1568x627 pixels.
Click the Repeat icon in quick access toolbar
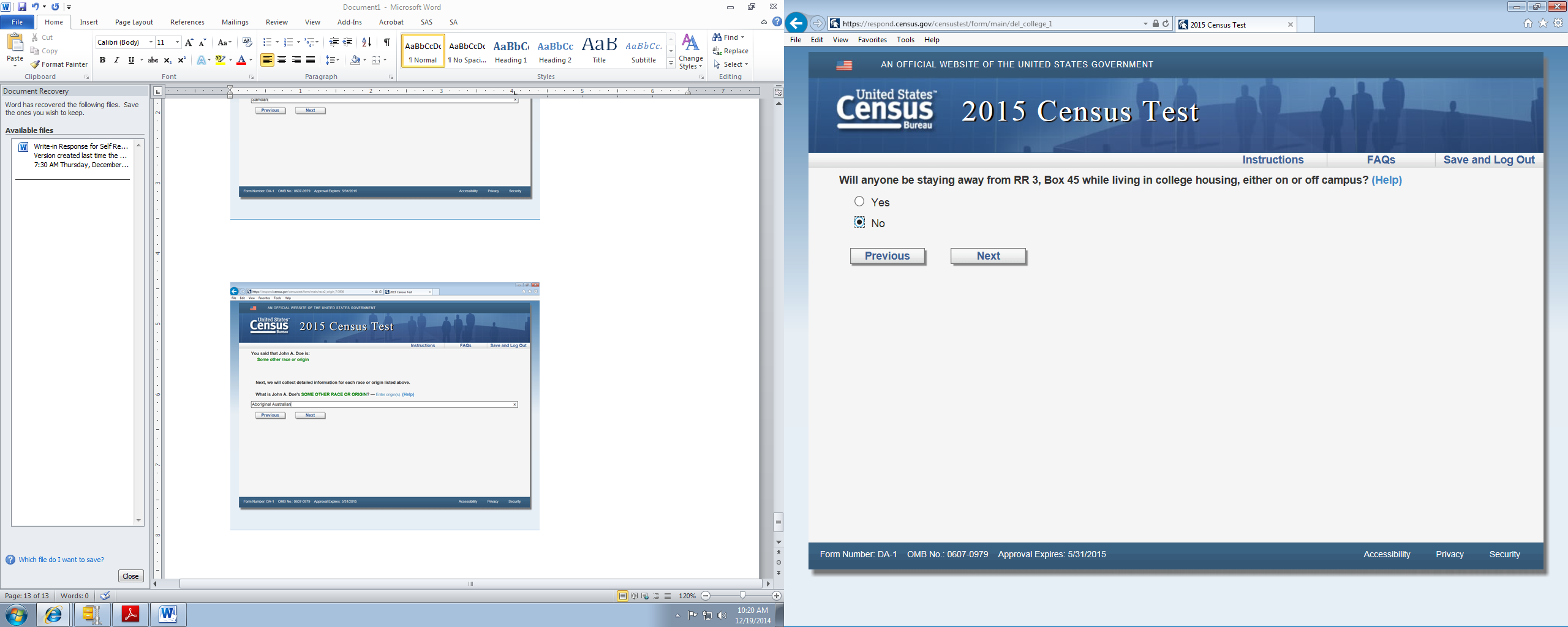click(55, 7)
